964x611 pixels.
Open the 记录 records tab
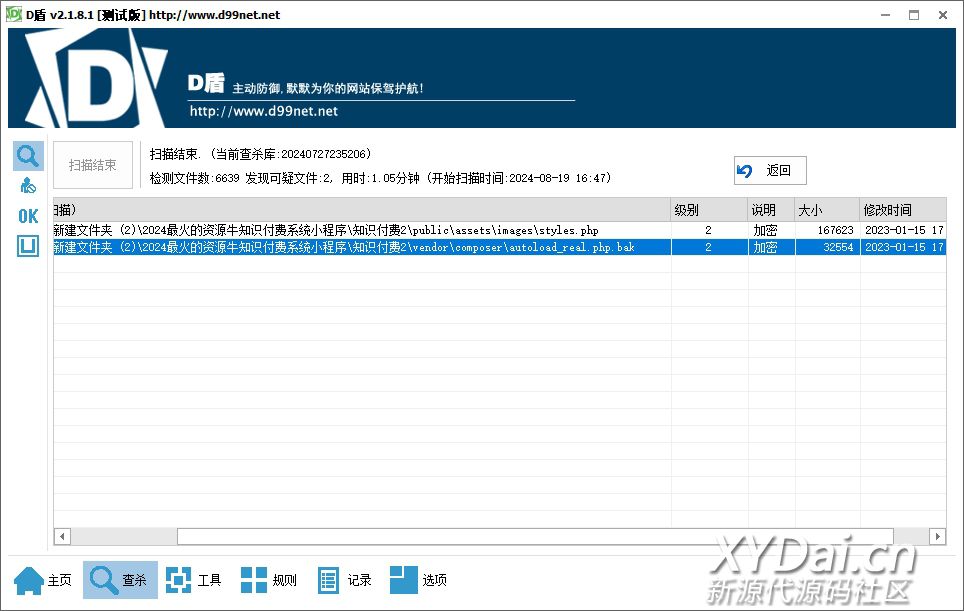[x=344, y=580]
